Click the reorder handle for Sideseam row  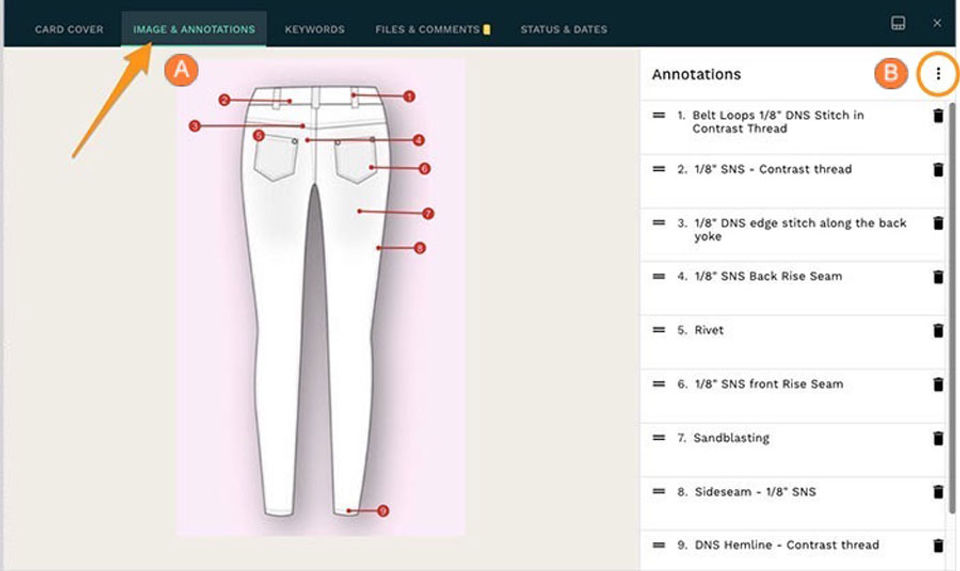[659, 491]
